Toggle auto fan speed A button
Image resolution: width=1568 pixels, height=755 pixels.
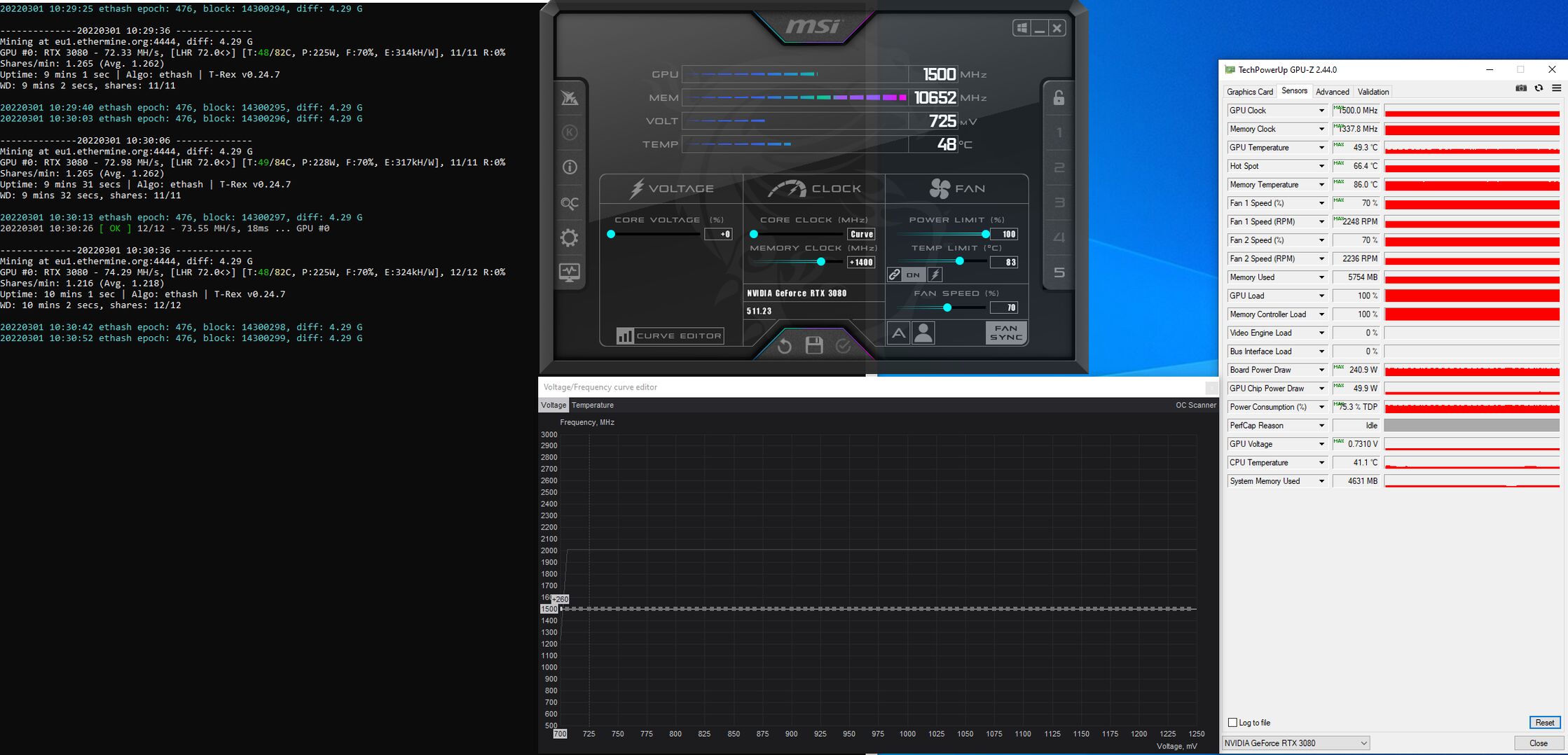898,333
